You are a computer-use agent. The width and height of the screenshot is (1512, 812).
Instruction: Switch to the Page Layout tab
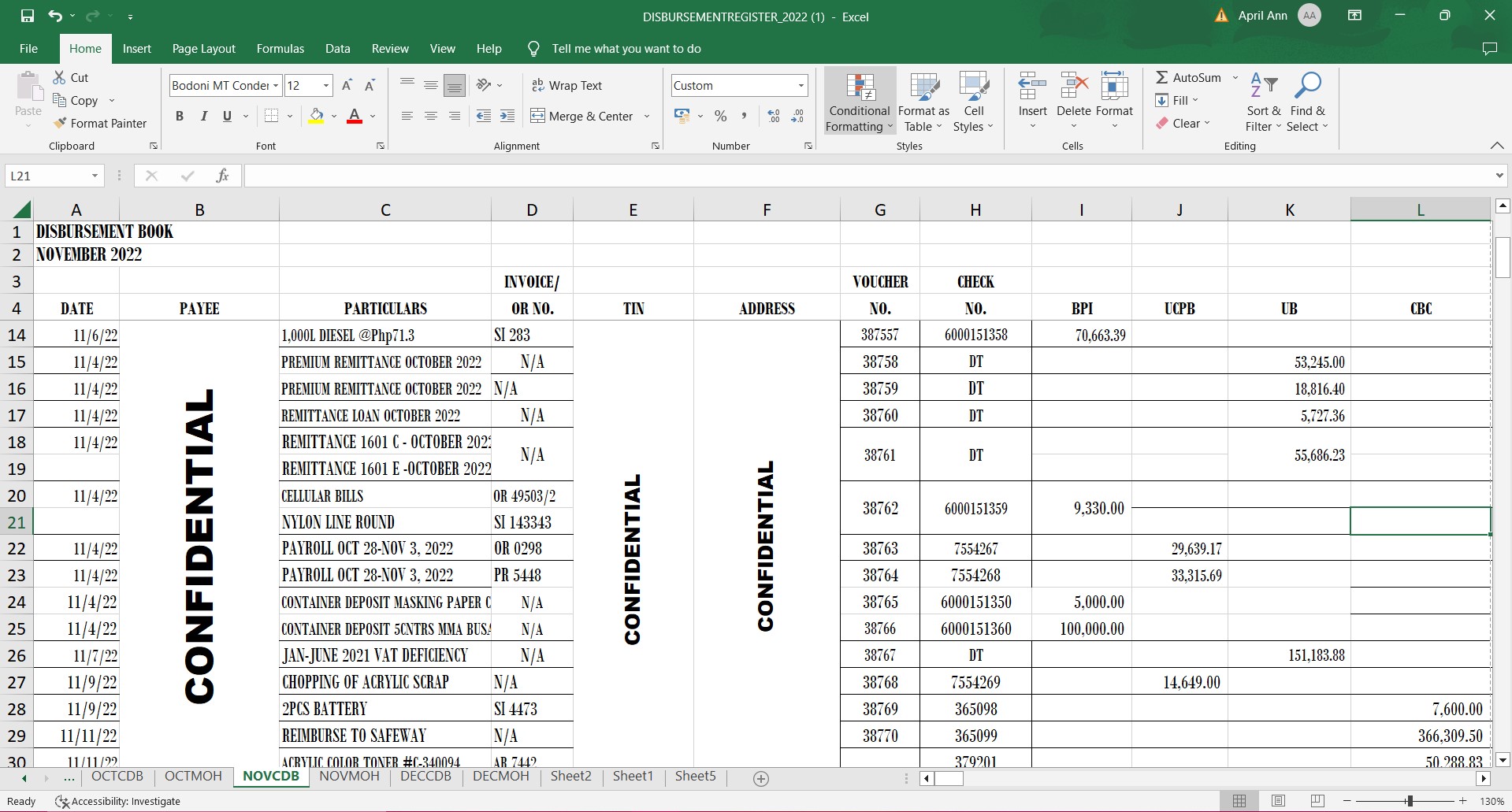click(203, 48)
